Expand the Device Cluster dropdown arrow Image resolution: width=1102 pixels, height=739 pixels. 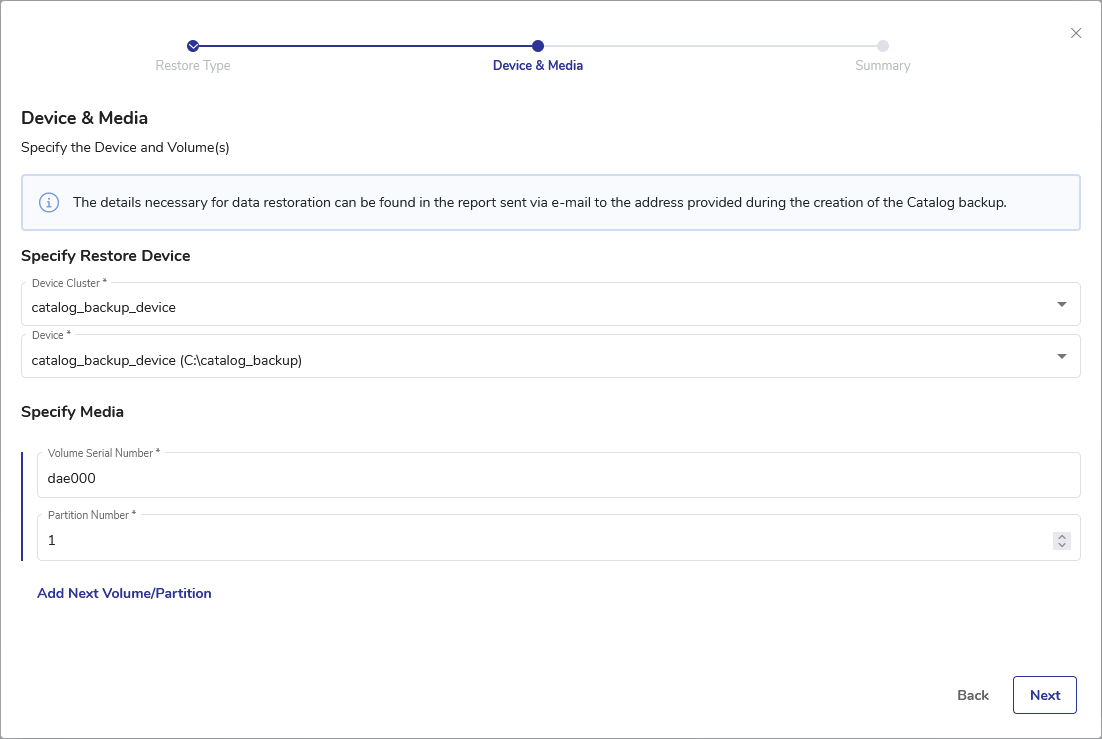(1062, 304)
